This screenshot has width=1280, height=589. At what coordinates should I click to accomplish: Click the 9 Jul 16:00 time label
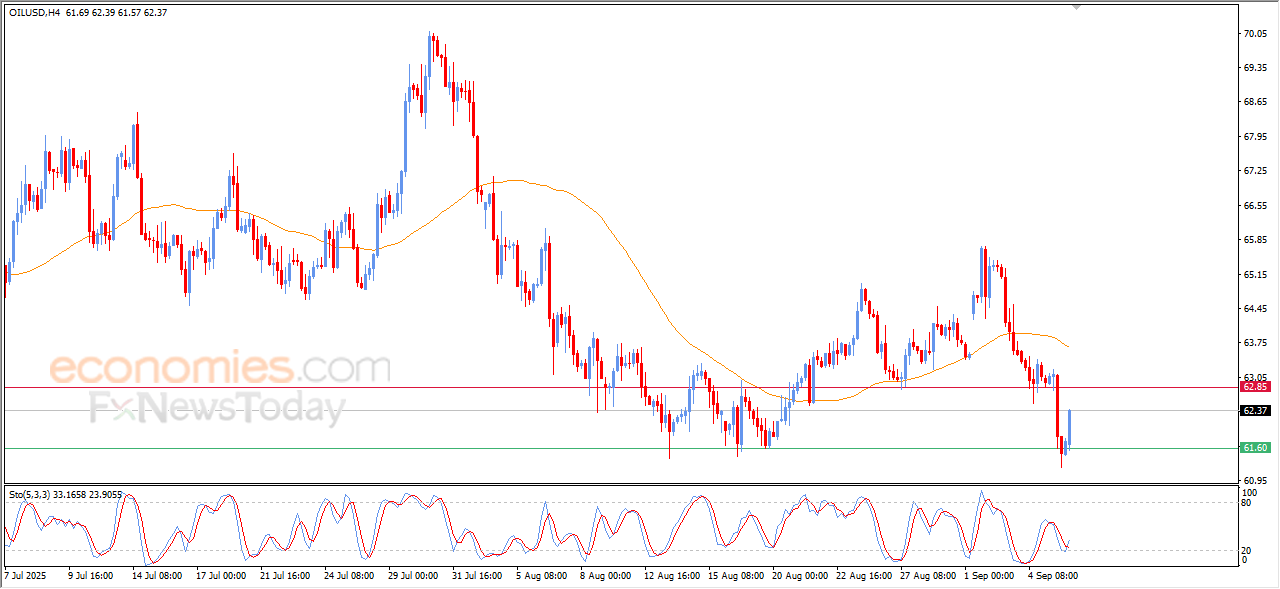point(91,577)
